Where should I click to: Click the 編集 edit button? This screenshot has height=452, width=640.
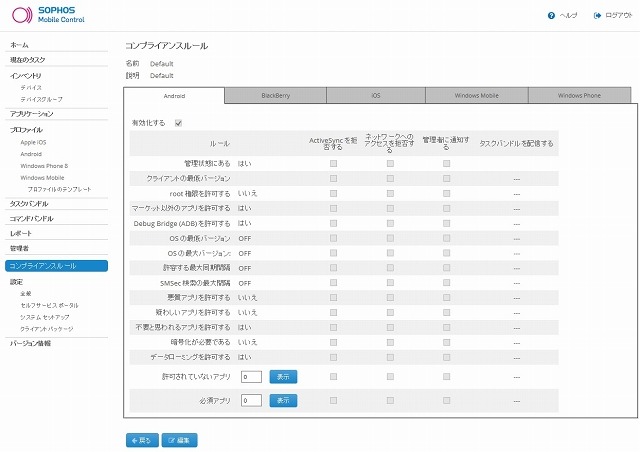(180, 440)
